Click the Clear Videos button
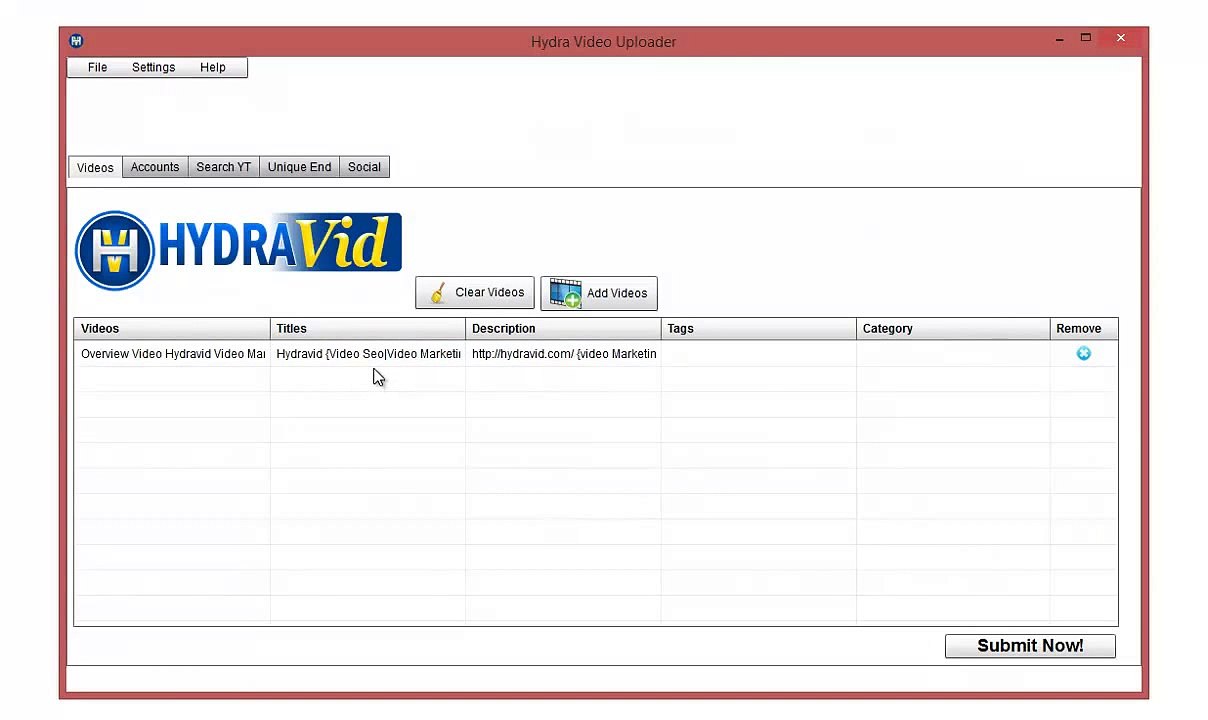 point(475,292)
